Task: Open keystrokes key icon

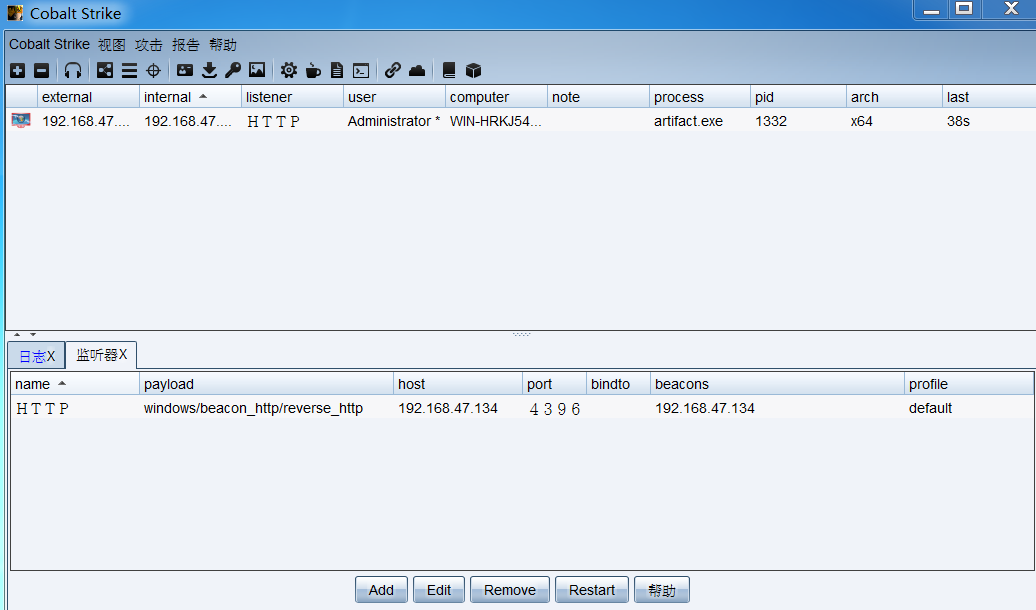Action: [x=233, y=70]
